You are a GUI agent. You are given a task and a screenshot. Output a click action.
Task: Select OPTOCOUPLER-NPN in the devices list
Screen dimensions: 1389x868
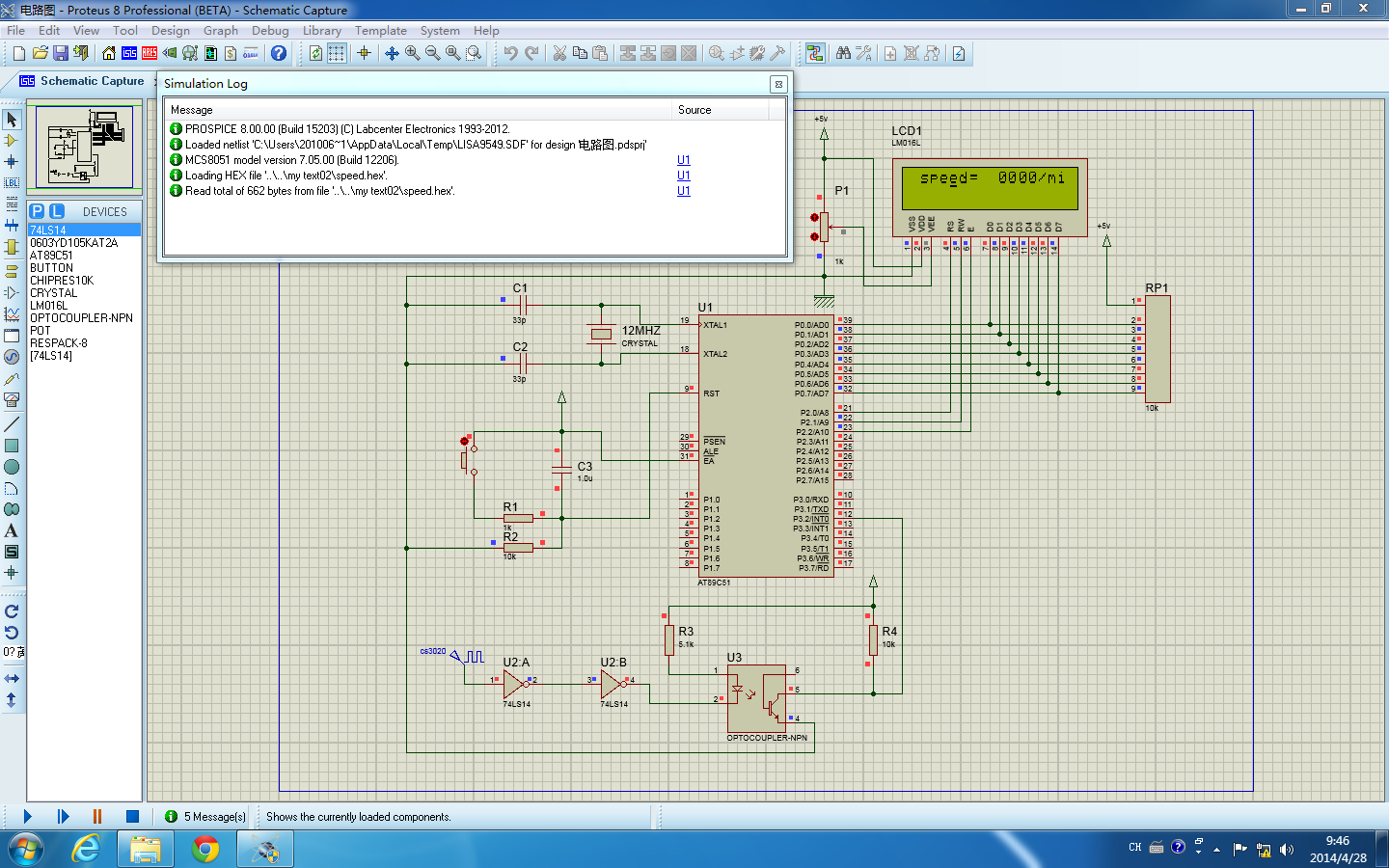coord(81,318)
